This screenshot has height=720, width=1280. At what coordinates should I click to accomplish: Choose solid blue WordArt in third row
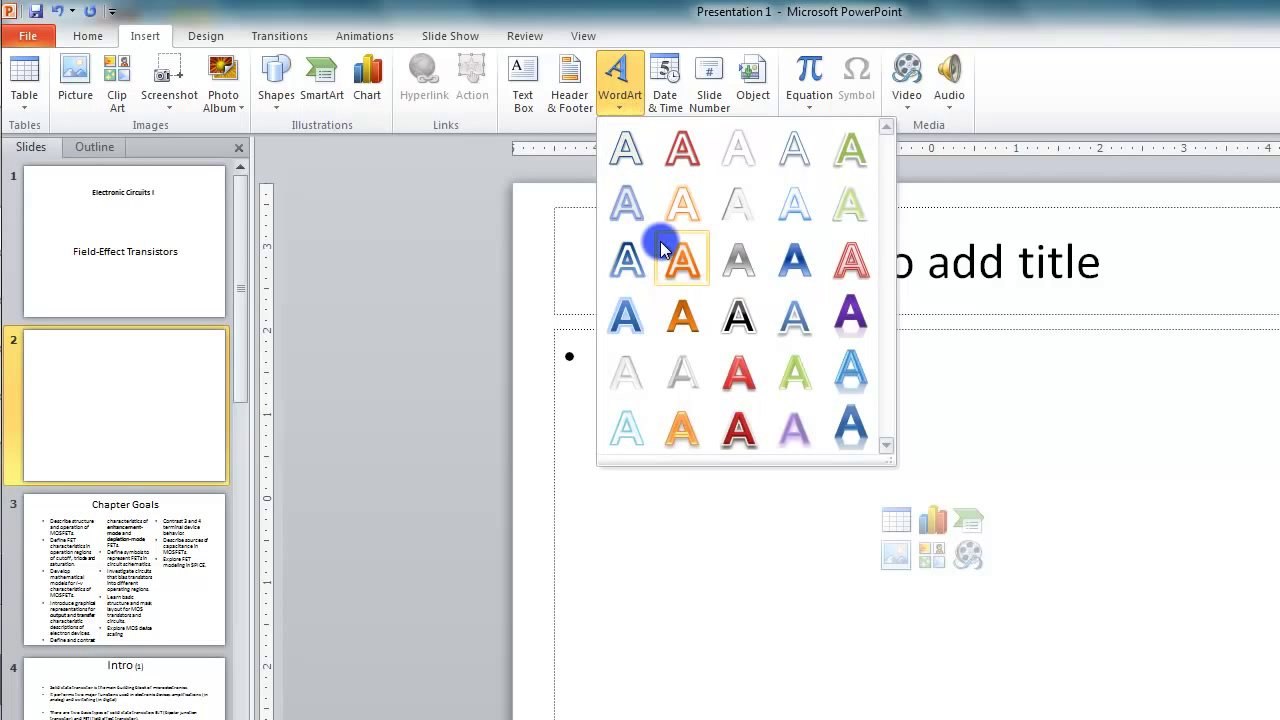coord(794,260)
